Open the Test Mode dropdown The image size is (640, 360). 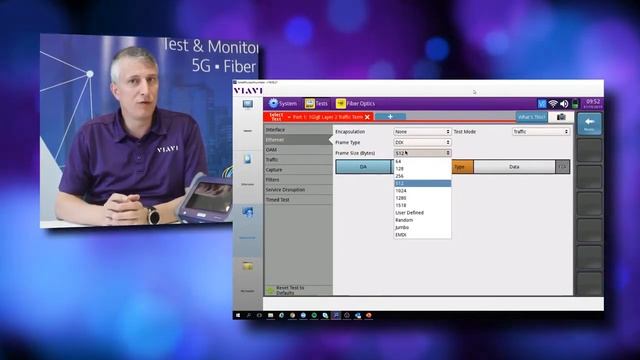(x=541, y=132)
